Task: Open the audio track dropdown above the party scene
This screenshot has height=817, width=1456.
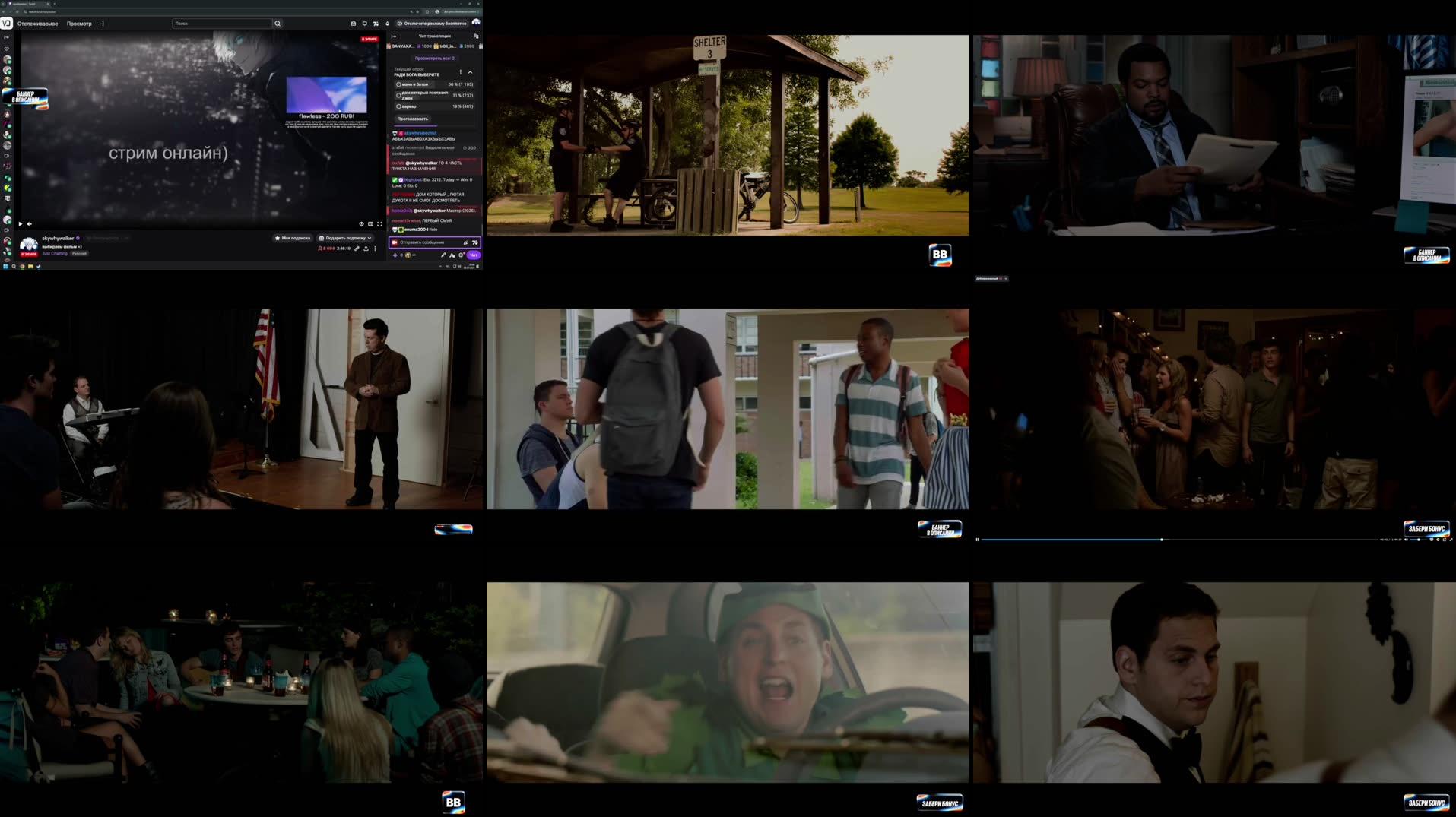Action: tap(991, 279)
